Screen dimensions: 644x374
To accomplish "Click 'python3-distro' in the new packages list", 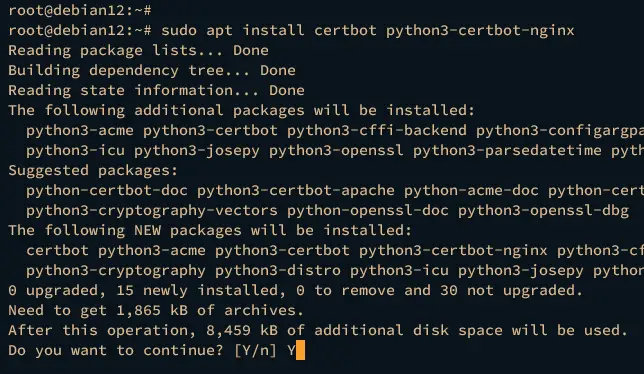I will (x=278, y=271).
